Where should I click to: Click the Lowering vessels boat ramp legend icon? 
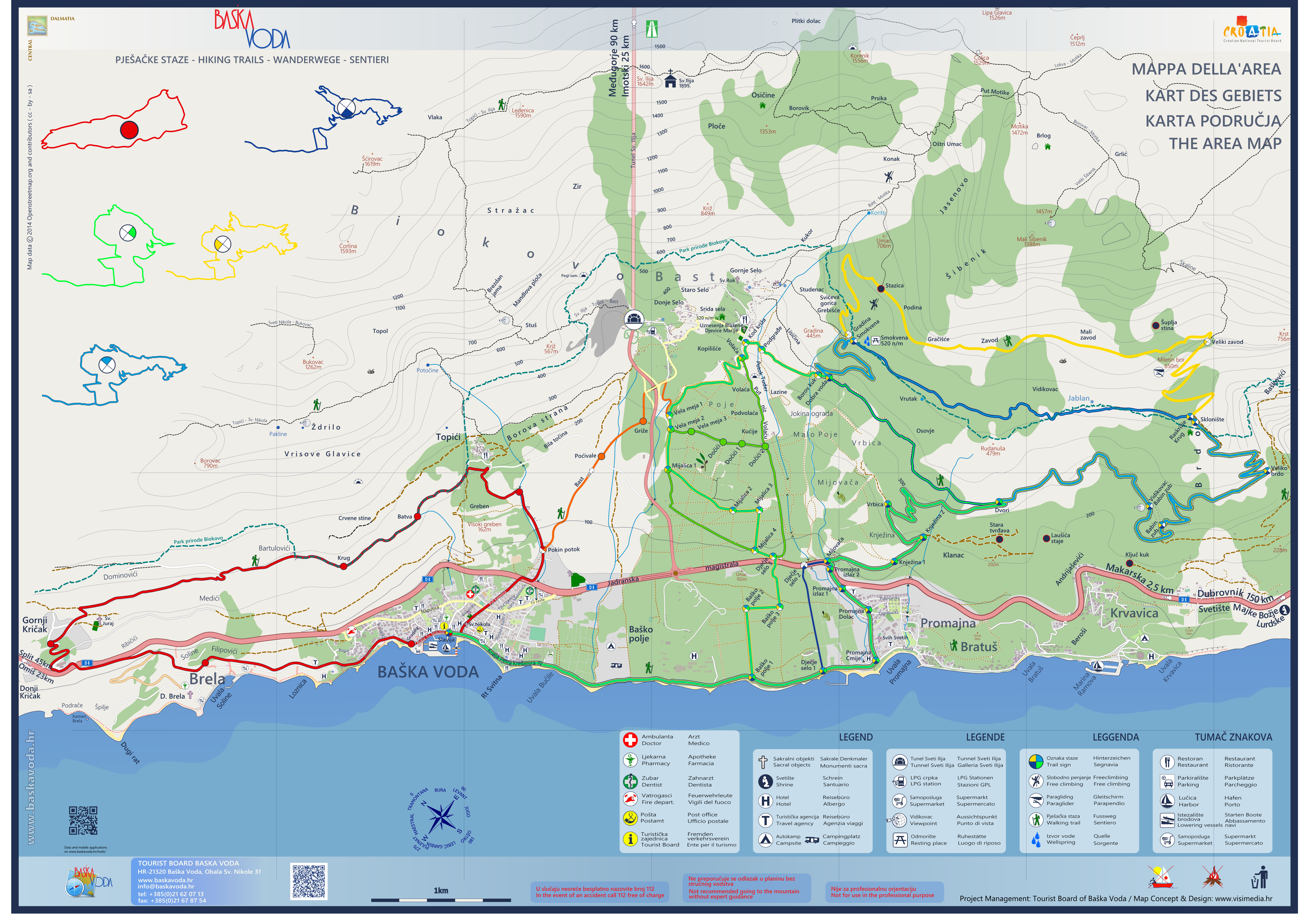pos(1167,820)
